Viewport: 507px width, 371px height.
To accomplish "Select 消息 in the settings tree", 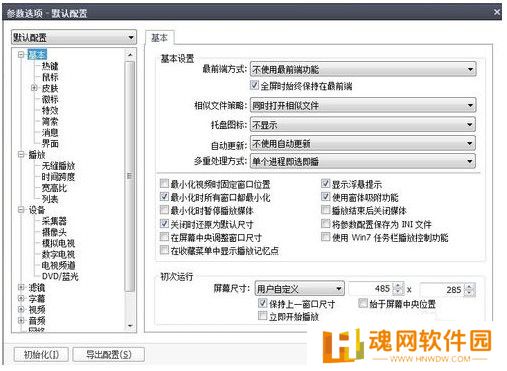I will click(x=50, y=132).
